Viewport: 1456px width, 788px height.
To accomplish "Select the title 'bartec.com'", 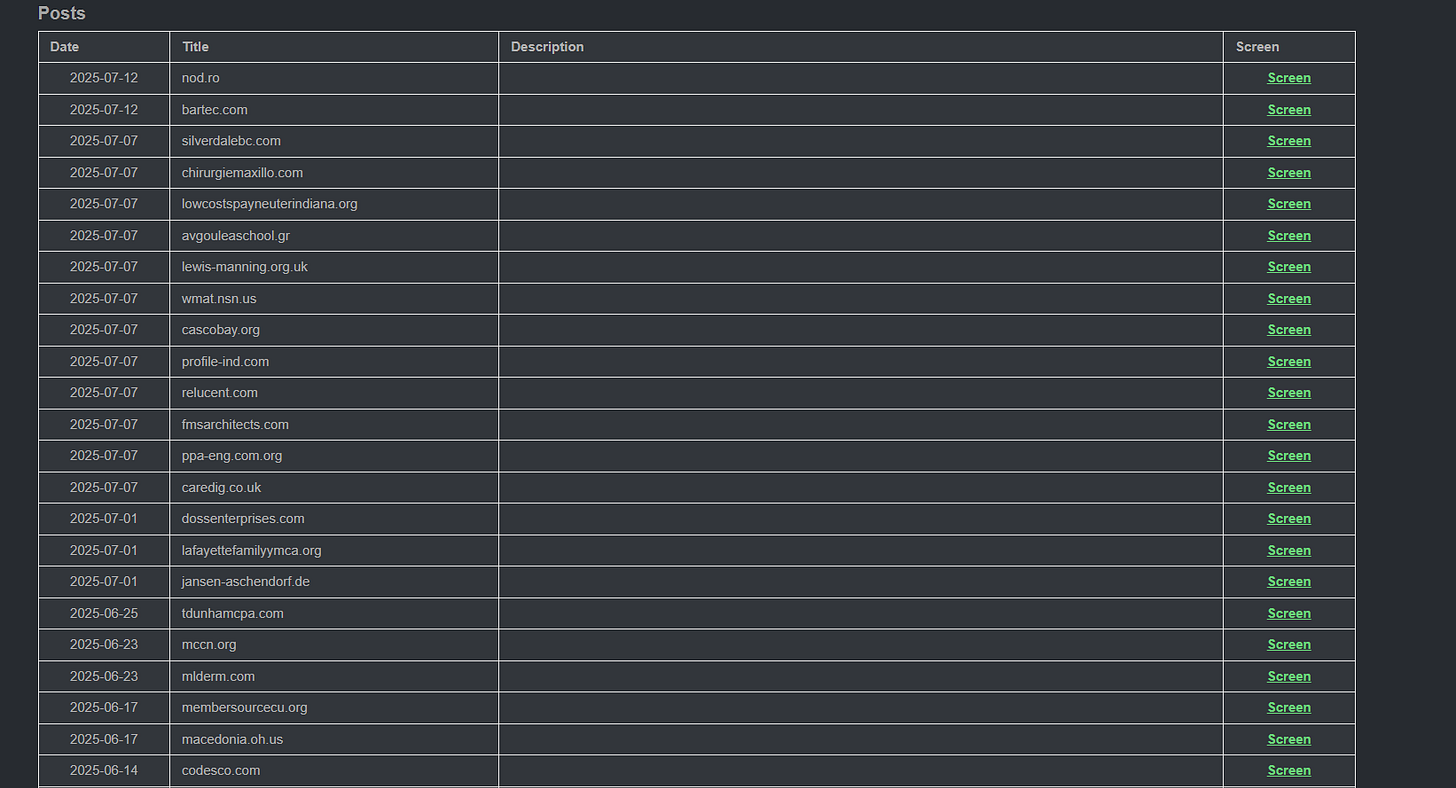I will (x=215, y=110).
